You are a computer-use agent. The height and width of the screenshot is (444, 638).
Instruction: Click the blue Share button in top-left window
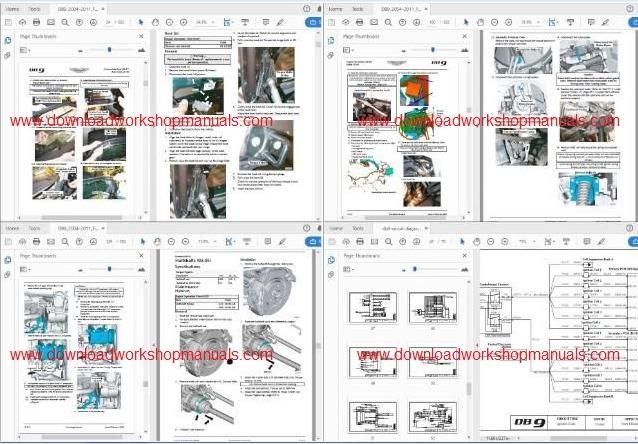click(313, 22)
